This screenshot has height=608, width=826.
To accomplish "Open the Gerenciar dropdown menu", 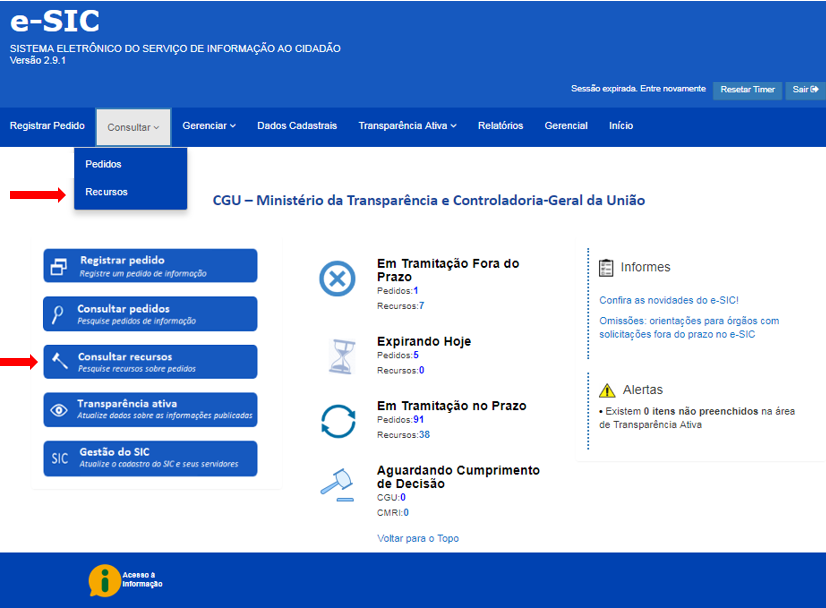I will 209,126.
